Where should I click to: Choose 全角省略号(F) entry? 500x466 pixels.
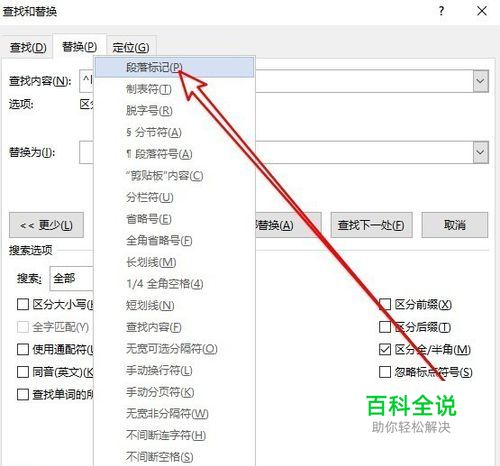[174, 240]
